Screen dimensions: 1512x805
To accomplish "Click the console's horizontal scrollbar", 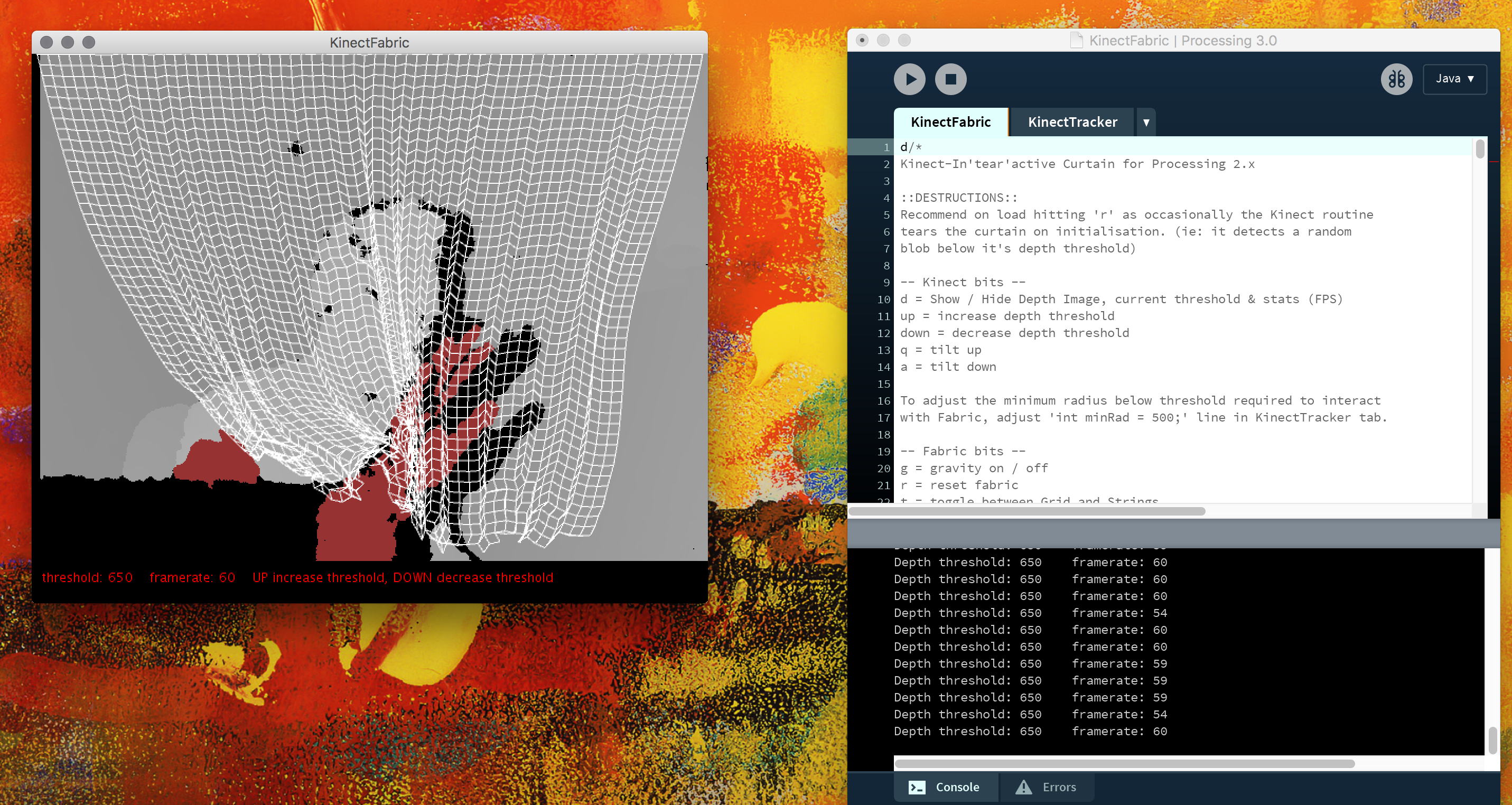I will click(1124, 763).
